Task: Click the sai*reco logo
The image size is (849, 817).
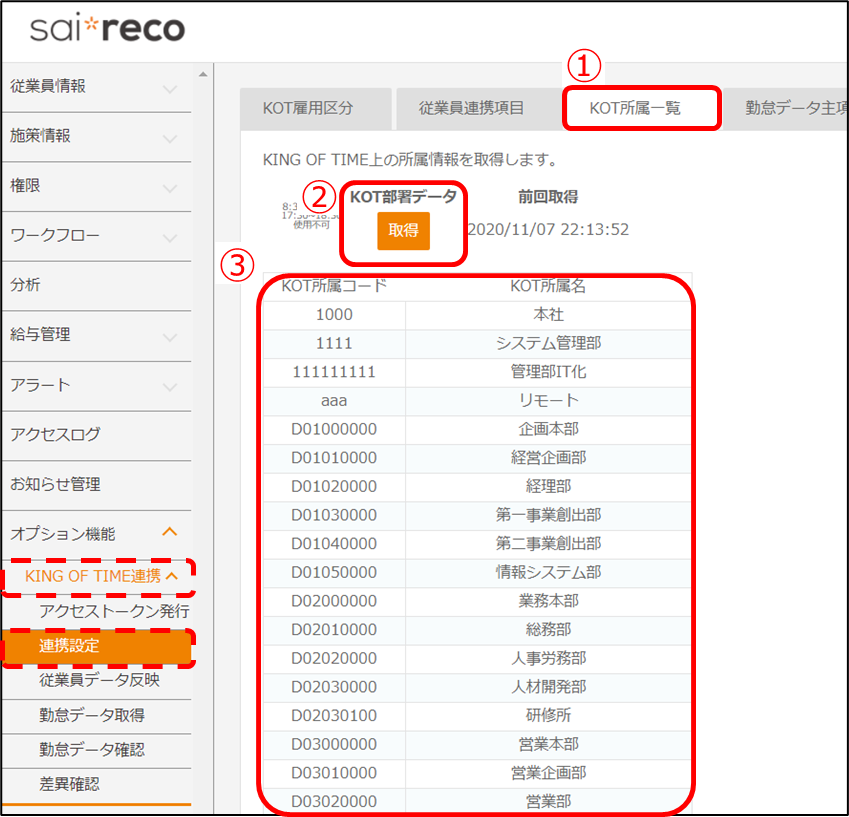Action: point(107,28)
